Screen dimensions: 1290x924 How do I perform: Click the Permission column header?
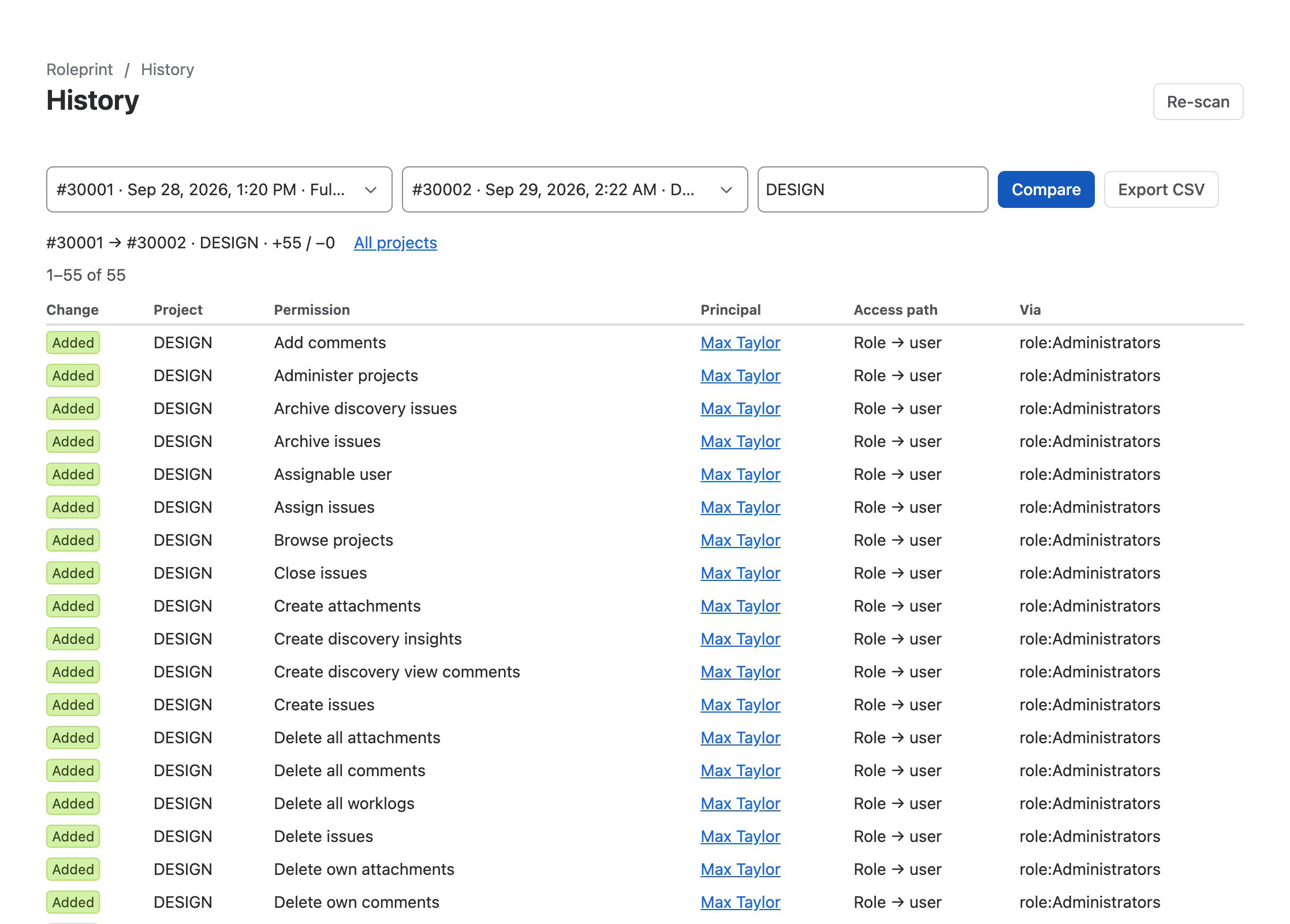coord(312,310)
